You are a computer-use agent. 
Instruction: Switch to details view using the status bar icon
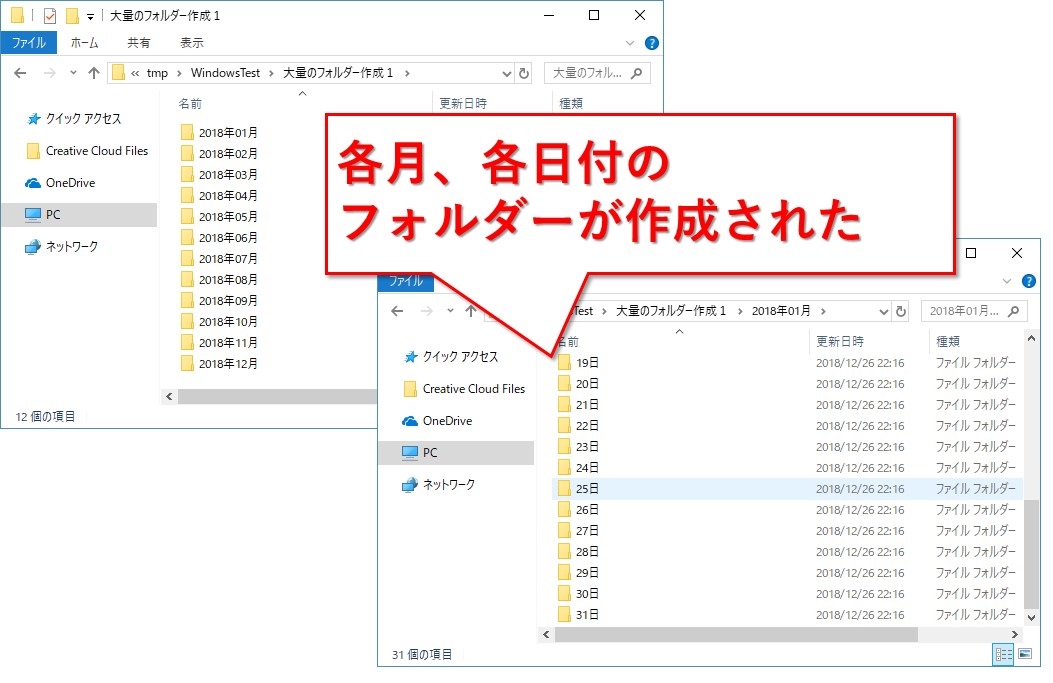(1003, 654)
